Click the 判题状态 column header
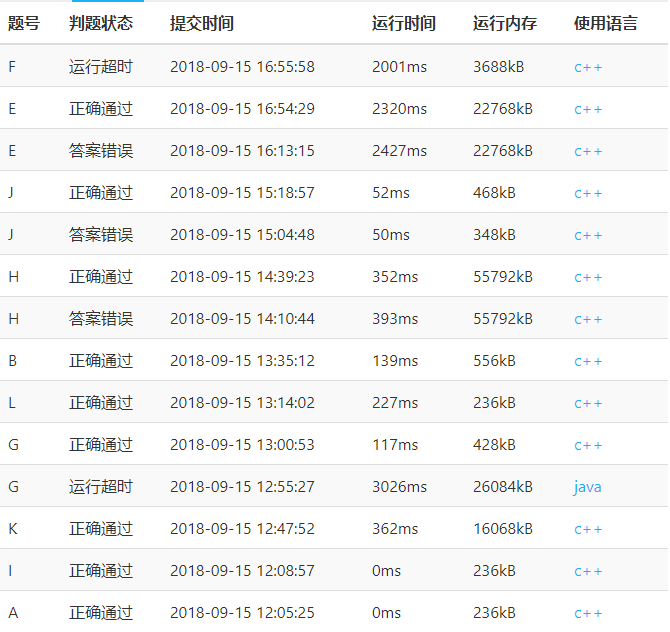The height and width of the screenshot is (632, 670). tap(101, 23)
